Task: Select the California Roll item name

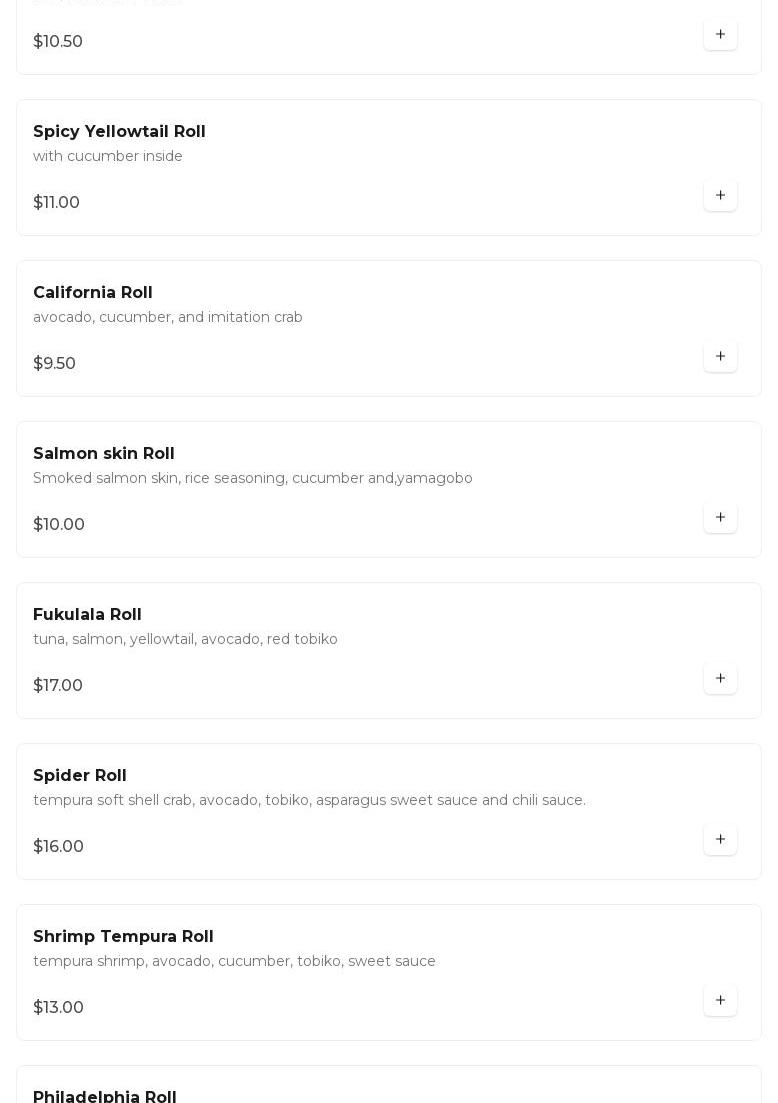Action: (93, 293)
